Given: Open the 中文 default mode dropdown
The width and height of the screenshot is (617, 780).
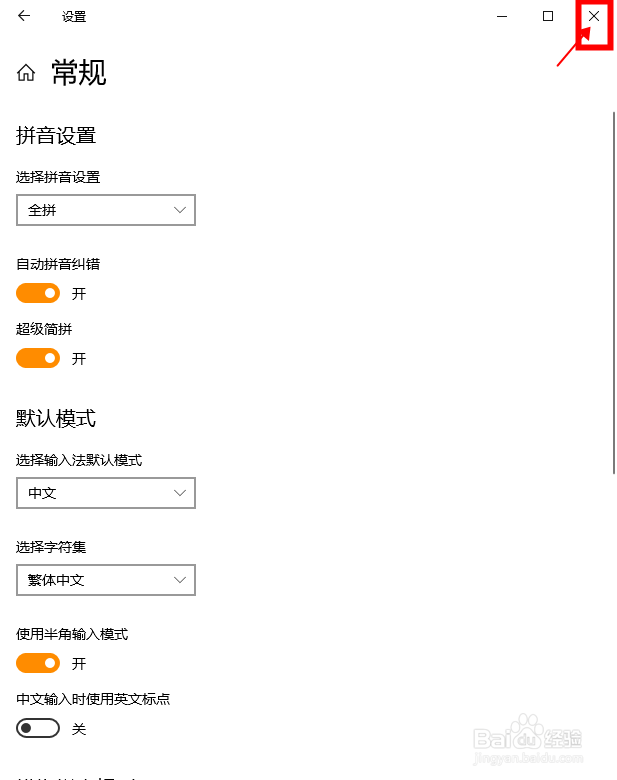Looking at the screenshot, I should coord(106,493).
